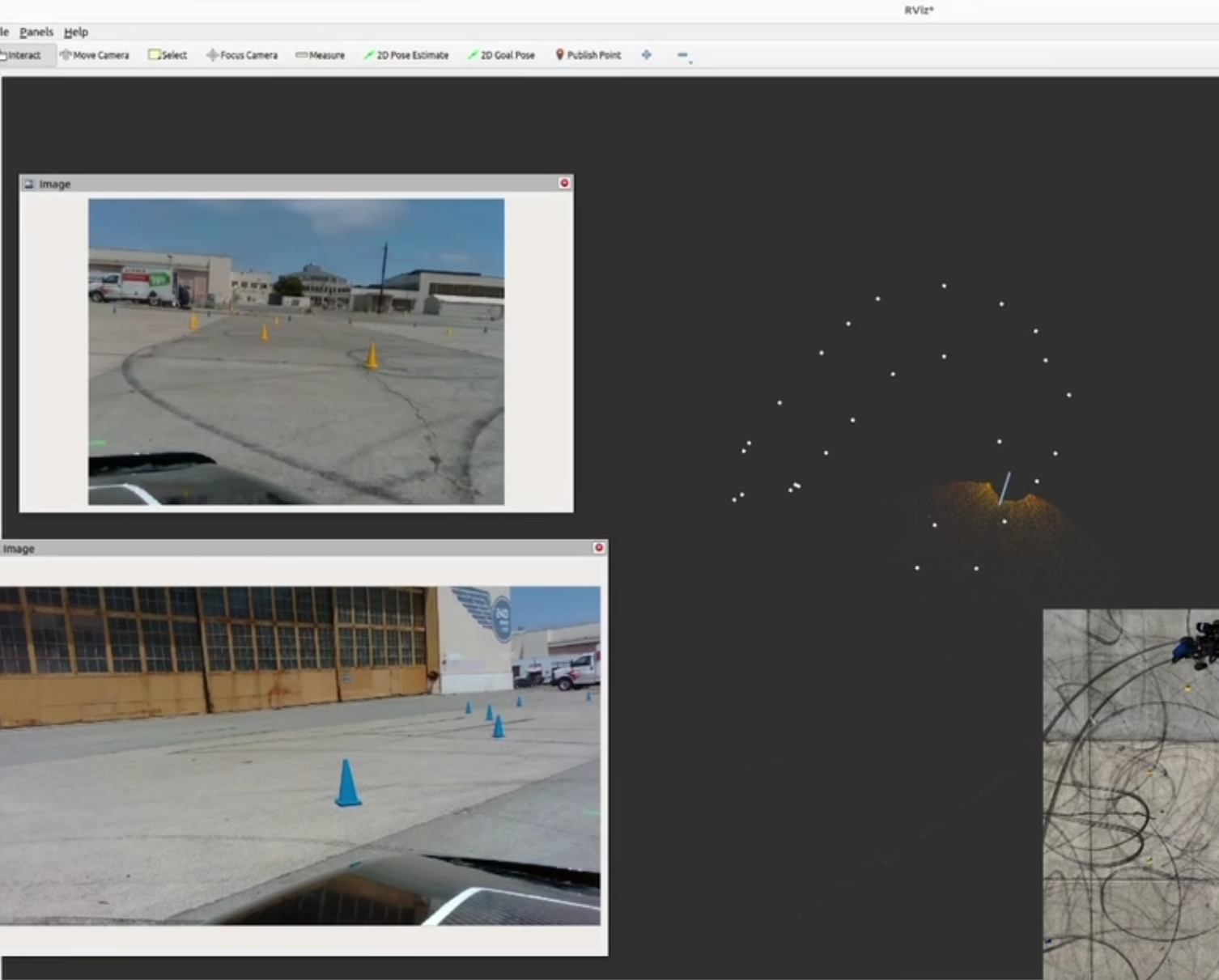Open the File menu
The width and height of the screenshot is (1219, 980).
point(4,32)
